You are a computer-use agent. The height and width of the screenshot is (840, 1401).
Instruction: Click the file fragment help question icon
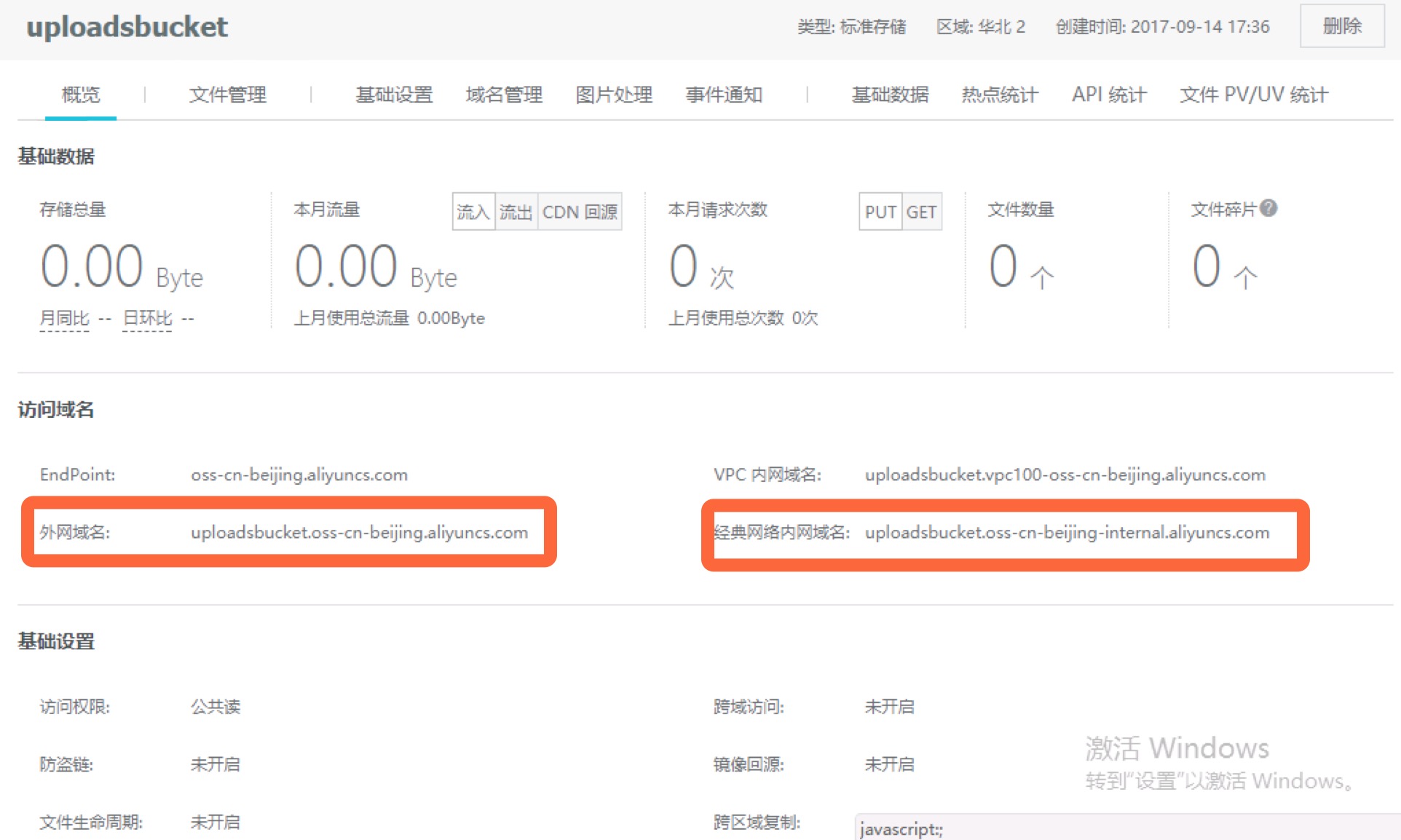[x=1268, y=208]
